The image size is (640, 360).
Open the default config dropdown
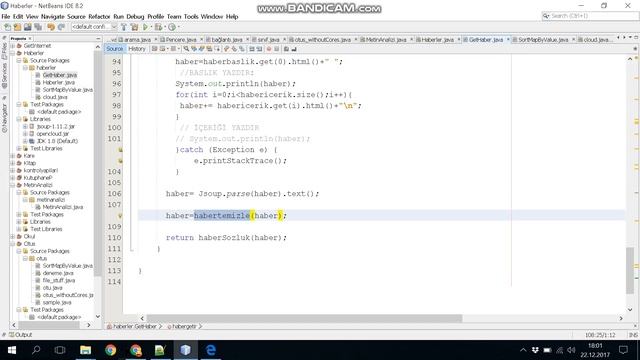(x=94, y=27)
